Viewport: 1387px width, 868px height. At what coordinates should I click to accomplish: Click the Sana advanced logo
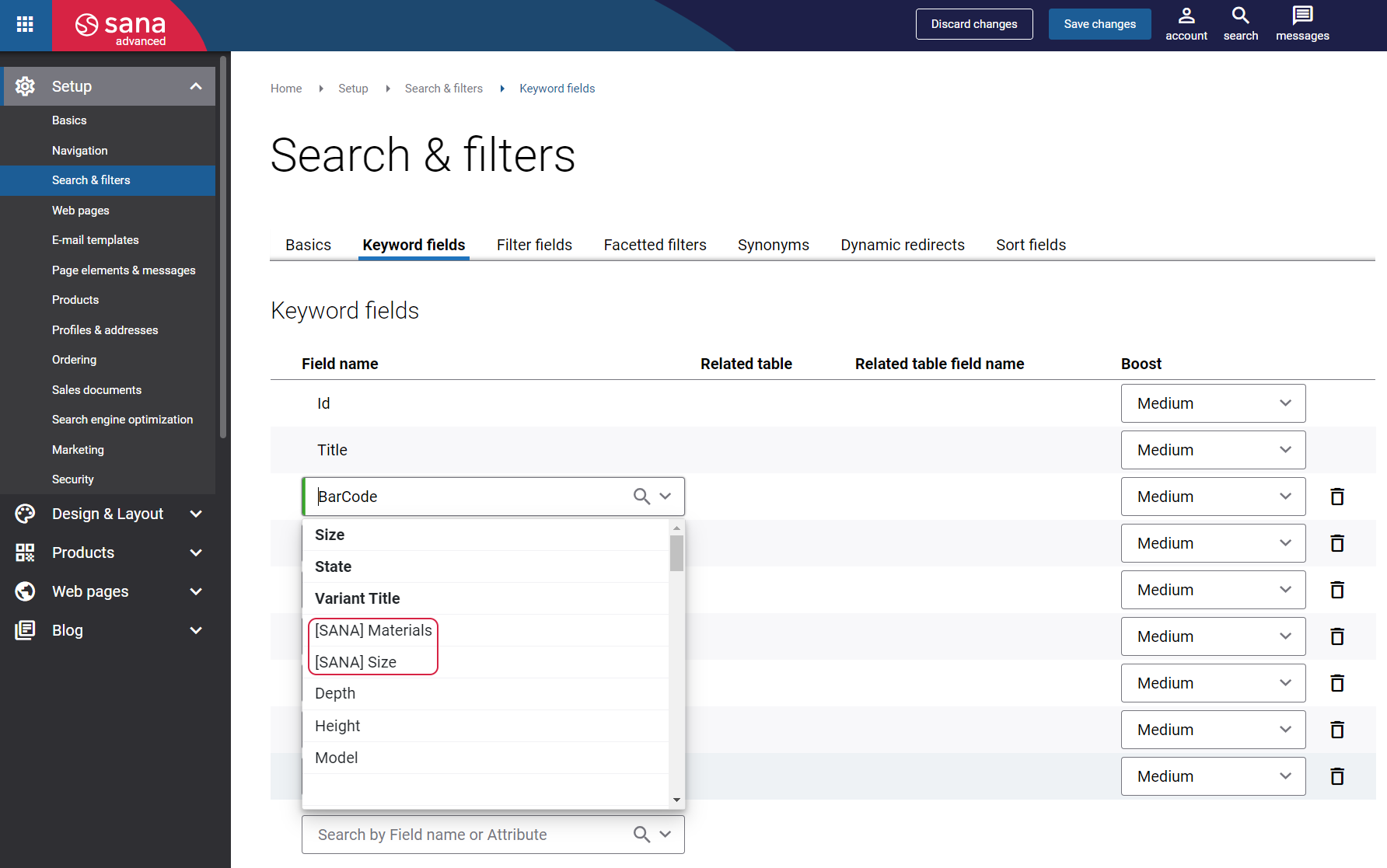pyautogui.click(x=121, y=28)
